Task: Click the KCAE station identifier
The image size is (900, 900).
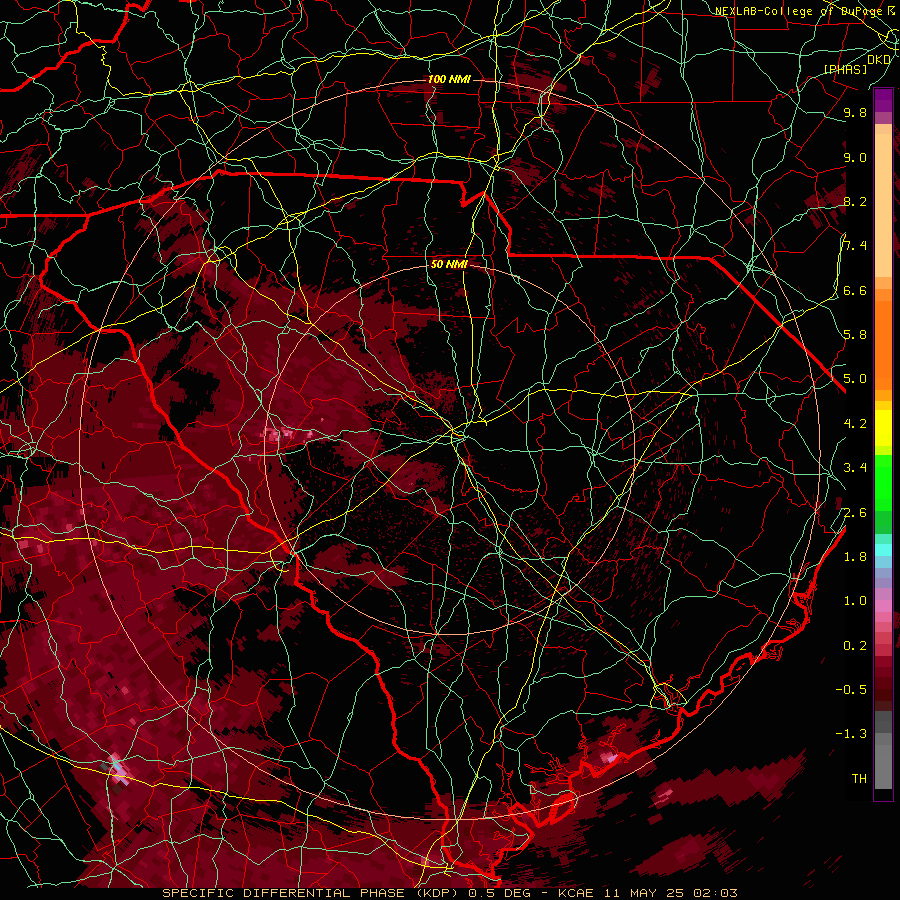Action: 576,893
